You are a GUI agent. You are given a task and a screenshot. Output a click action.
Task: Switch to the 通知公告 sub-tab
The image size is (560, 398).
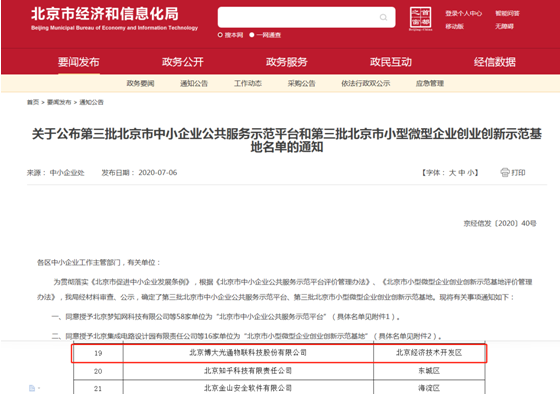[194, 83]
